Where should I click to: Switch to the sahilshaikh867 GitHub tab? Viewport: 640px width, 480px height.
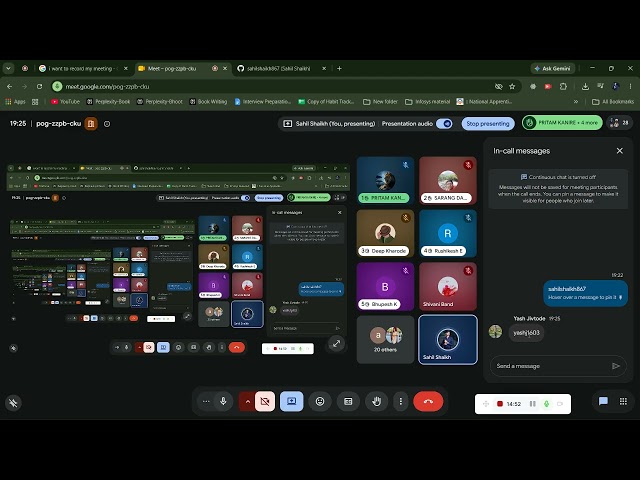[282, 69]
